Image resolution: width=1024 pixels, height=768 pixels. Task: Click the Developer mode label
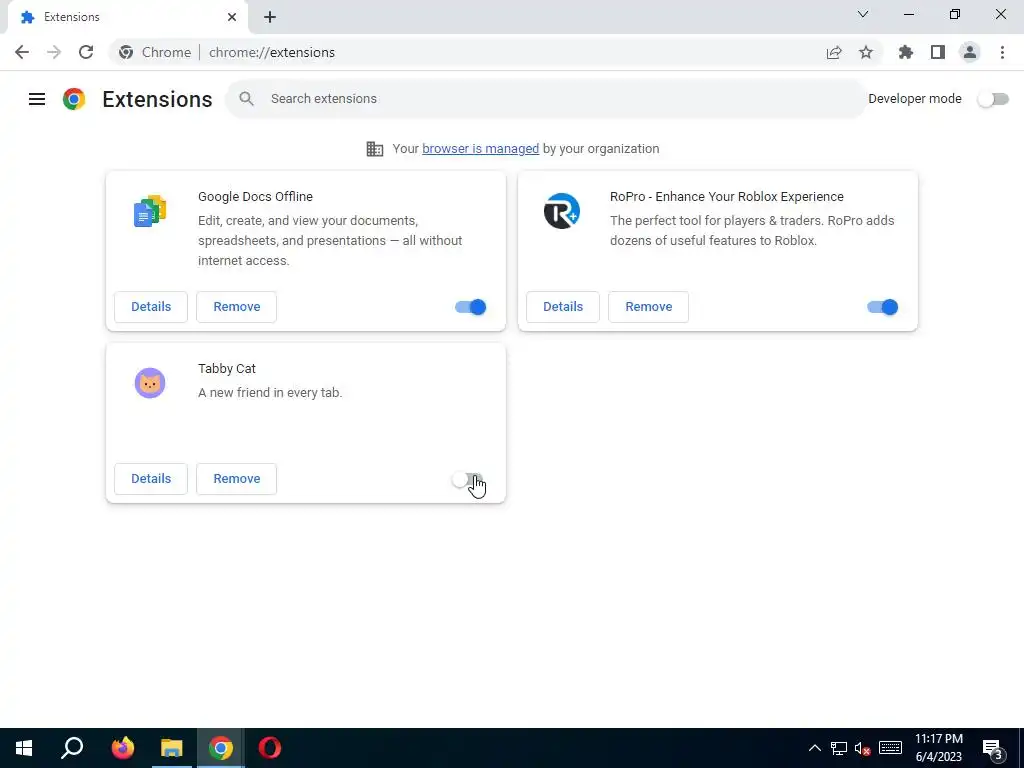tap(915, 99)
